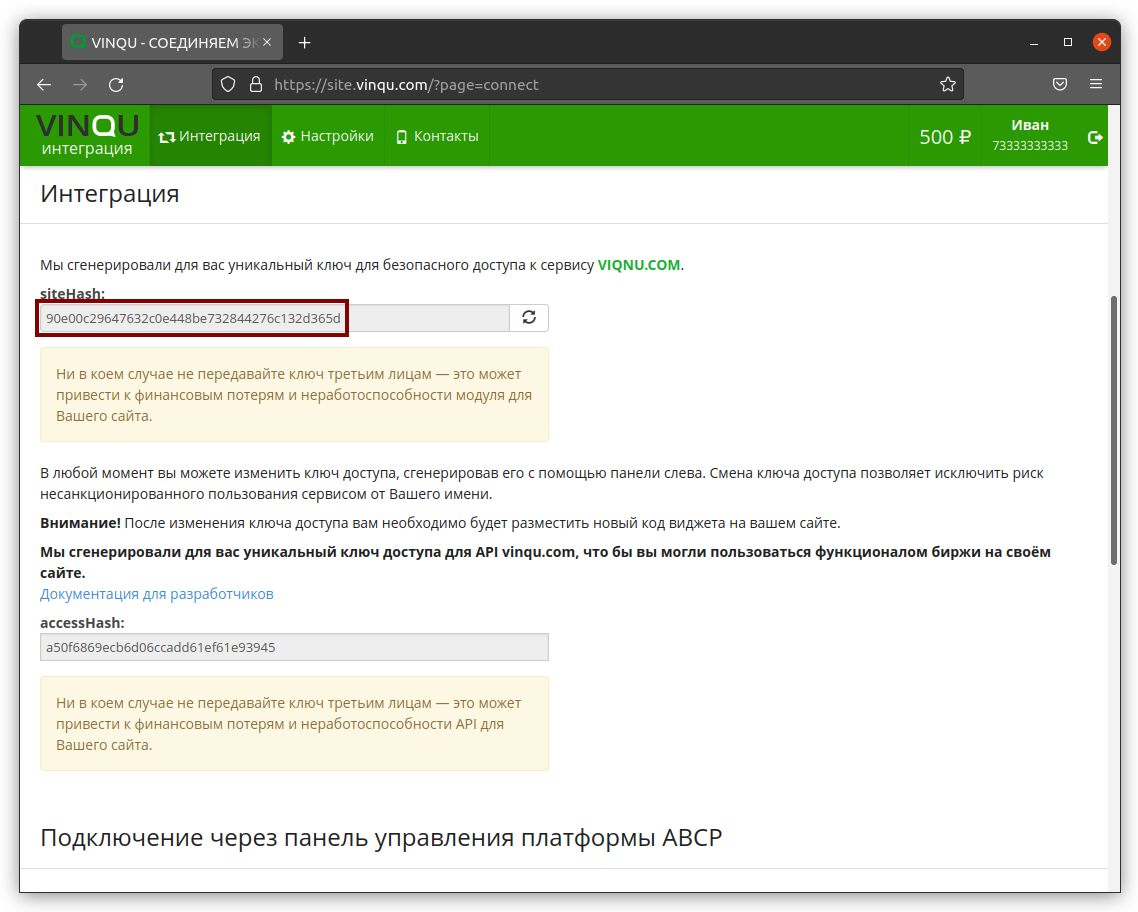Open the Иван user profile
This screenshot has height=912, width=1138.
point(1030,136)
